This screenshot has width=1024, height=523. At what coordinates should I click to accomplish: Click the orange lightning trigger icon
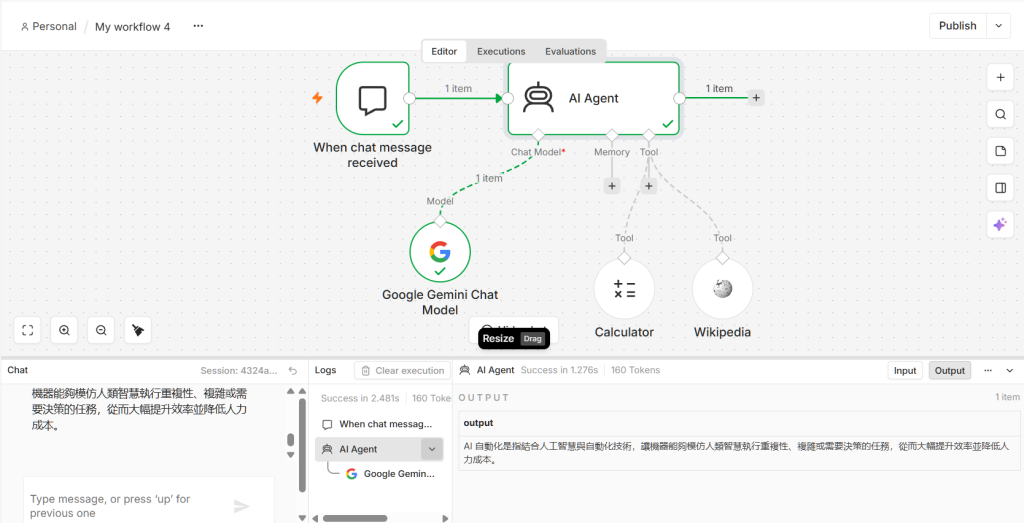click(317, 98)
